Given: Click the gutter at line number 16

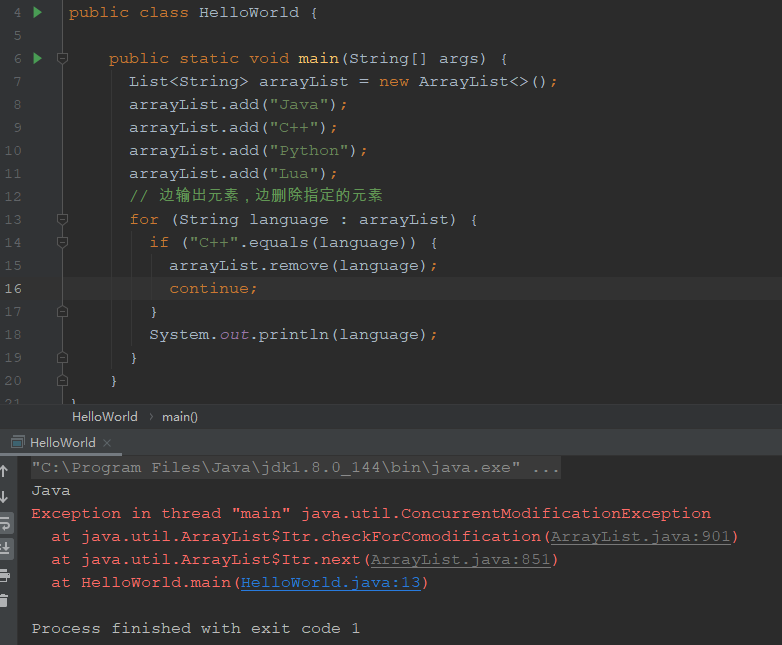Looking at the screenshot, I should click(13, 288).
